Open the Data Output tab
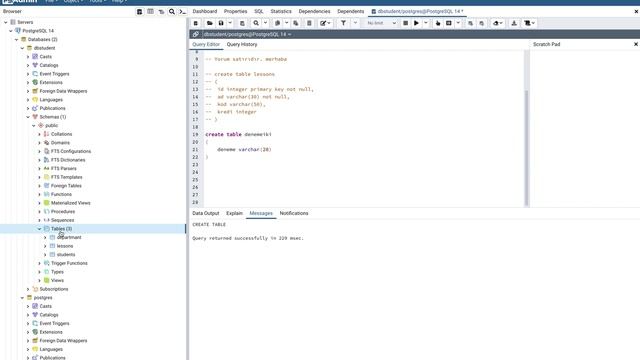Viewport: 640px width, 360px height. pyautogui.click(x=206, y=213)
